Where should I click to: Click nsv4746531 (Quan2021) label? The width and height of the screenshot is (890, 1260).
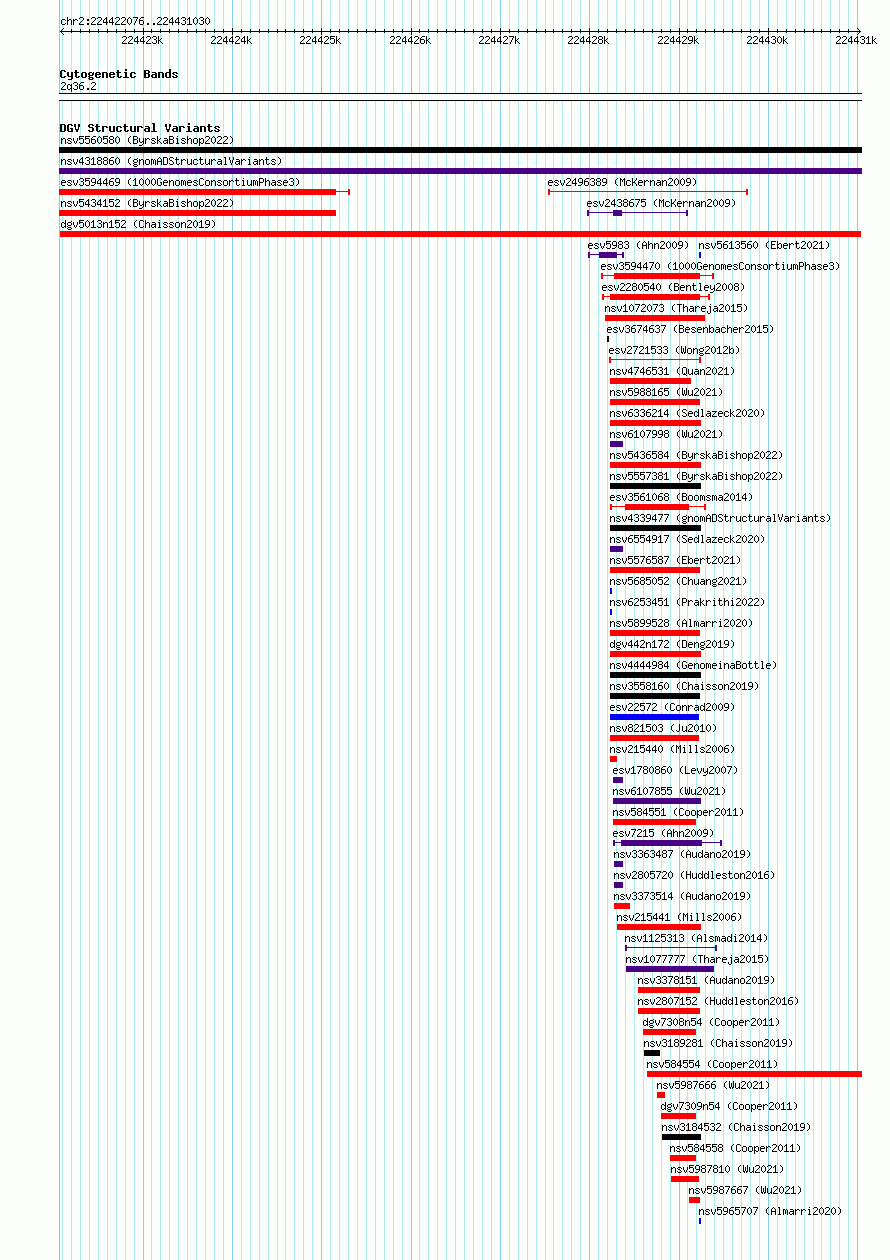(x=672, y=371)
